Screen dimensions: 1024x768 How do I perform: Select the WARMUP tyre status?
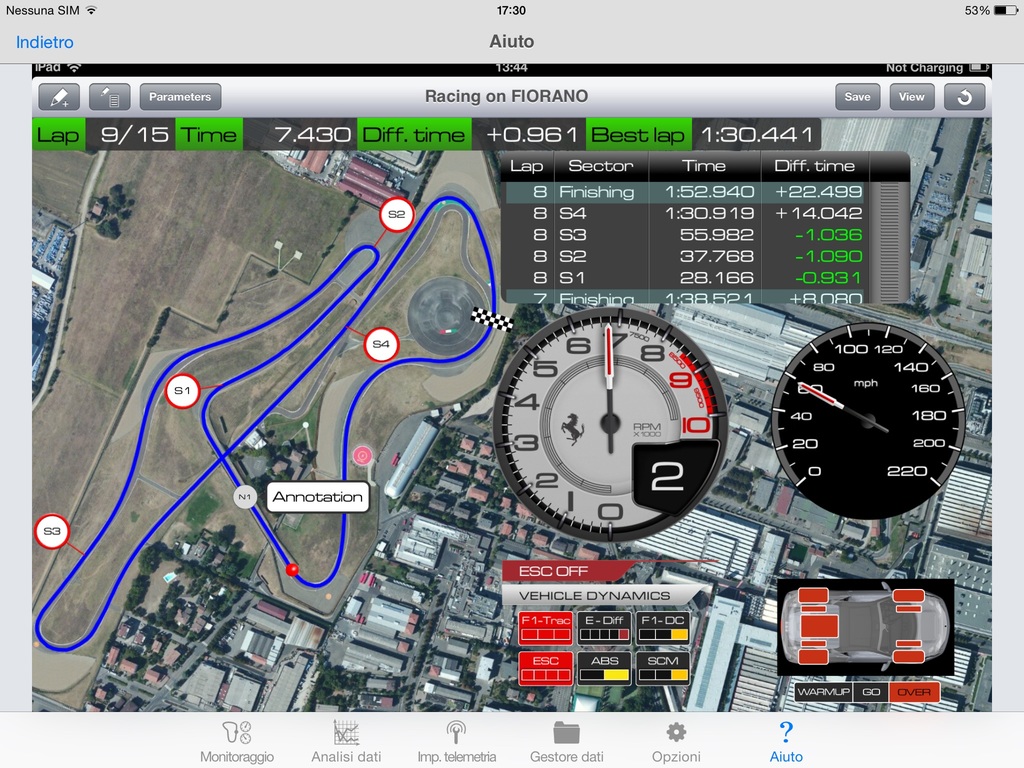[824, 692]
